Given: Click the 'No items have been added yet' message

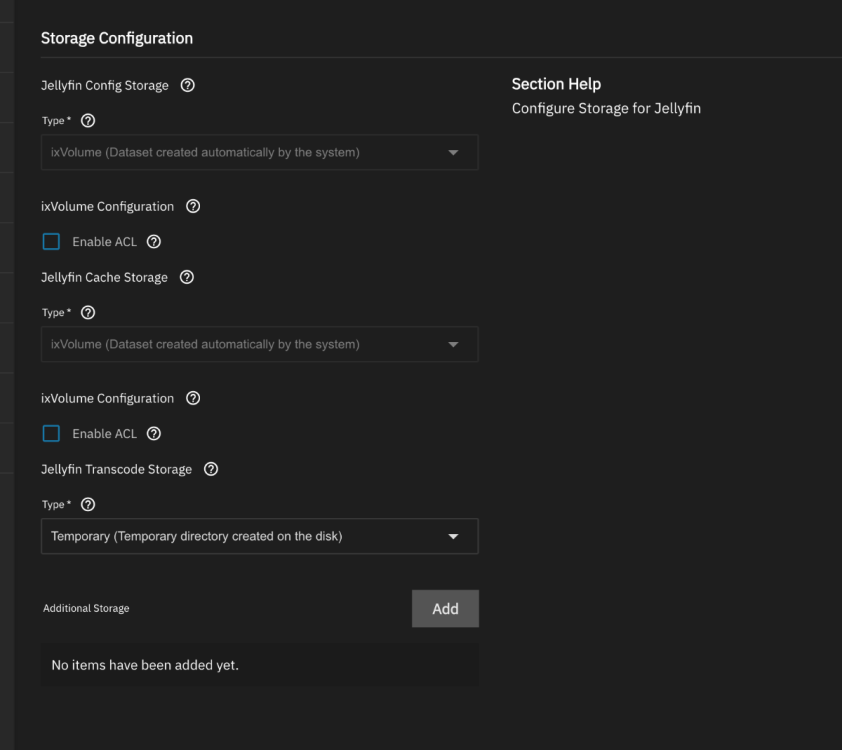Looking at the screenshot, I should [x=145, y=665].
